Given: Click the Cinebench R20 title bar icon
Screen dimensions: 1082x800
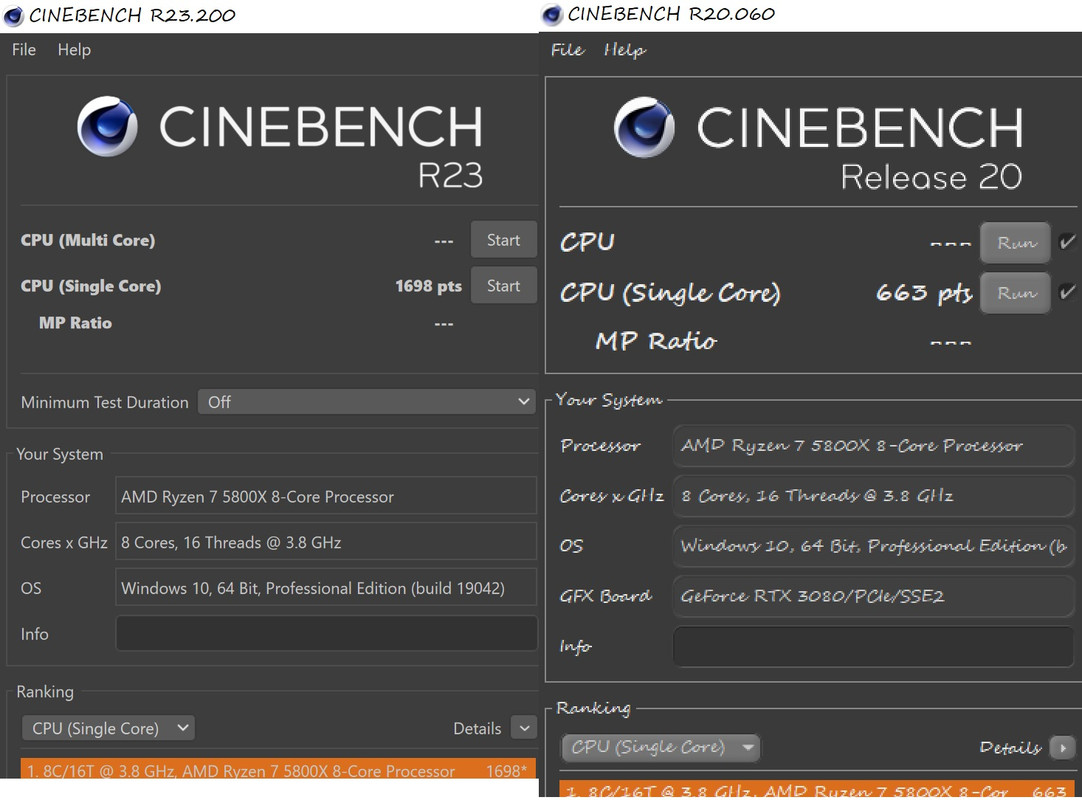Looking at the screenshot, I should tap(552, 15).
